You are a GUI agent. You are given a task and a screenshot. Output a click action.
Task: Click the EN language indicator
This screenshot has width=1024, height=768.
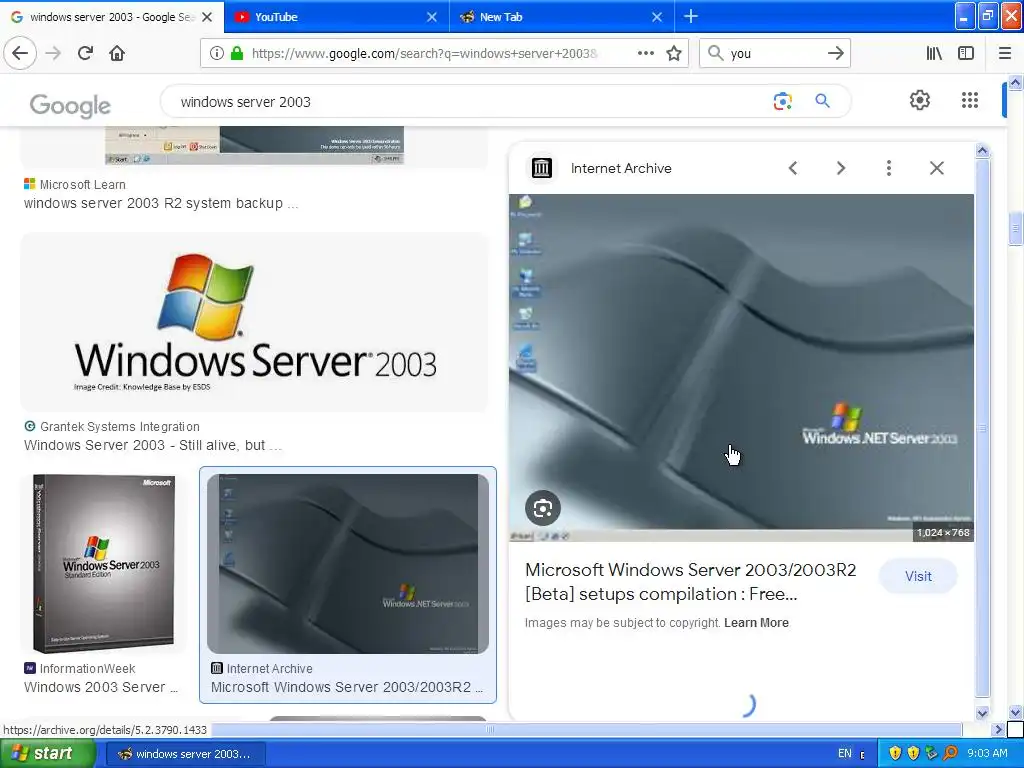tap(844, 754)
